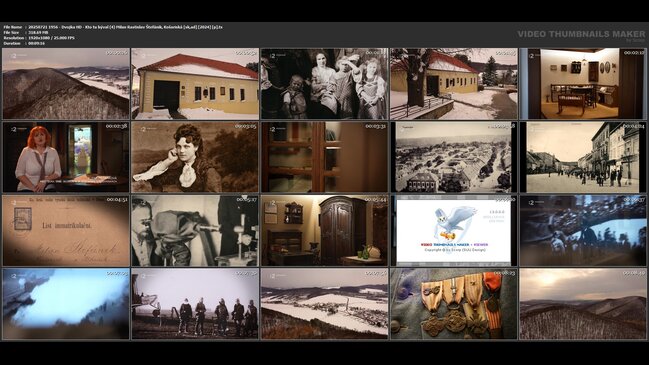Select the snowy mountain aerial first thumbnail
This screenshot has width=649, height=365.
point(66,84)
